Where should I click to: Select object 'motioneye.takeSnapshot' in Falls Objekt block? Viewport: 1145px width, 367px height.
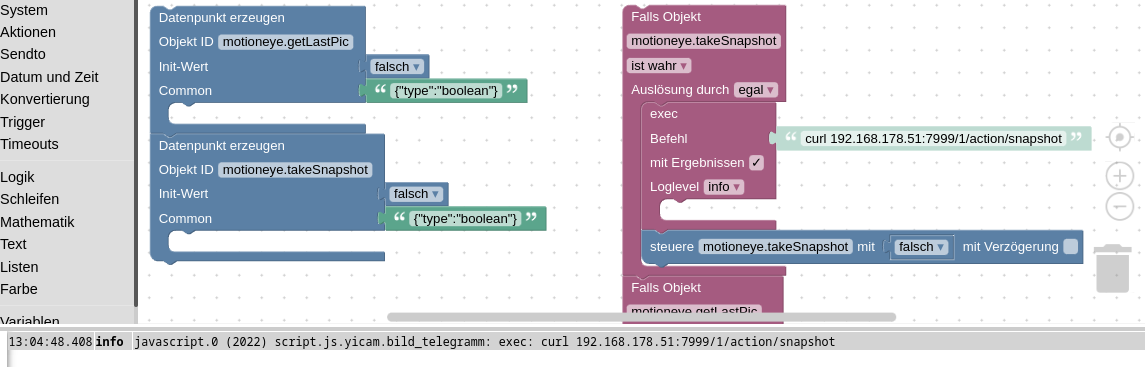[x=704, y=41]
